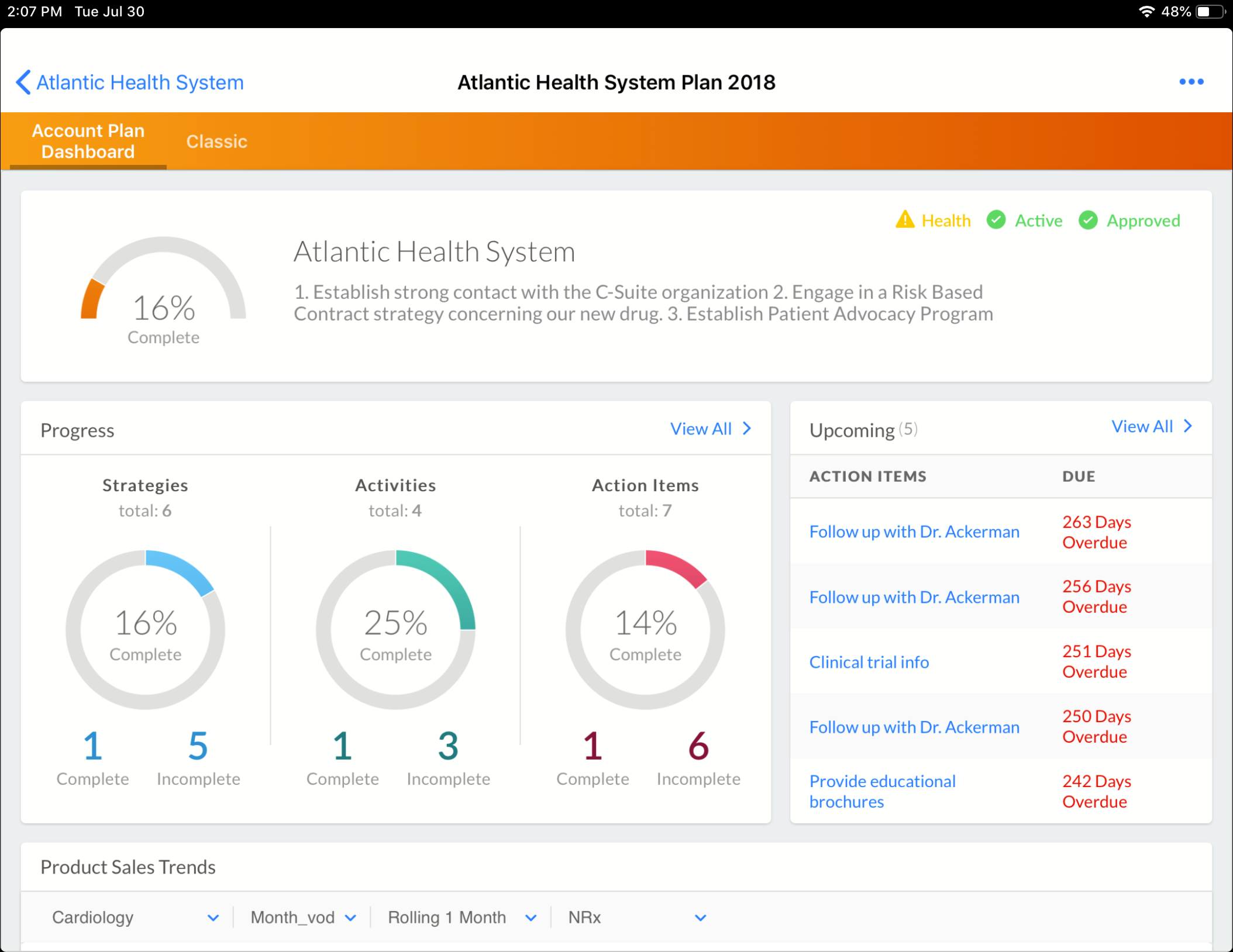Tap the Wi-Fi icon in status bar
The height and width of the screenshot is (952, 1233).
coord(1146,12)
